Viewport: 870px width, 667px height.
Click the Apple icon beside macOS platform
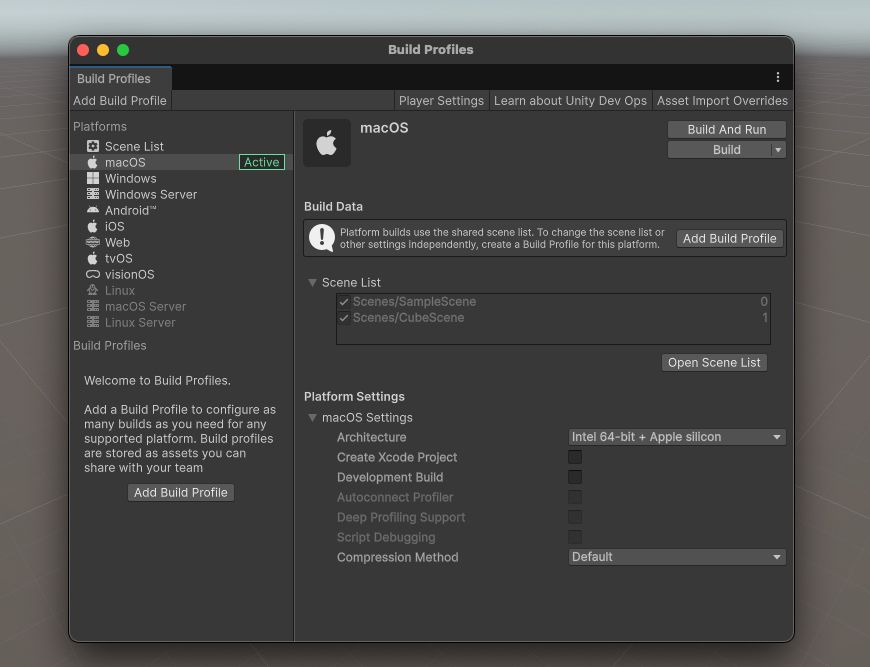pos(93,162)
